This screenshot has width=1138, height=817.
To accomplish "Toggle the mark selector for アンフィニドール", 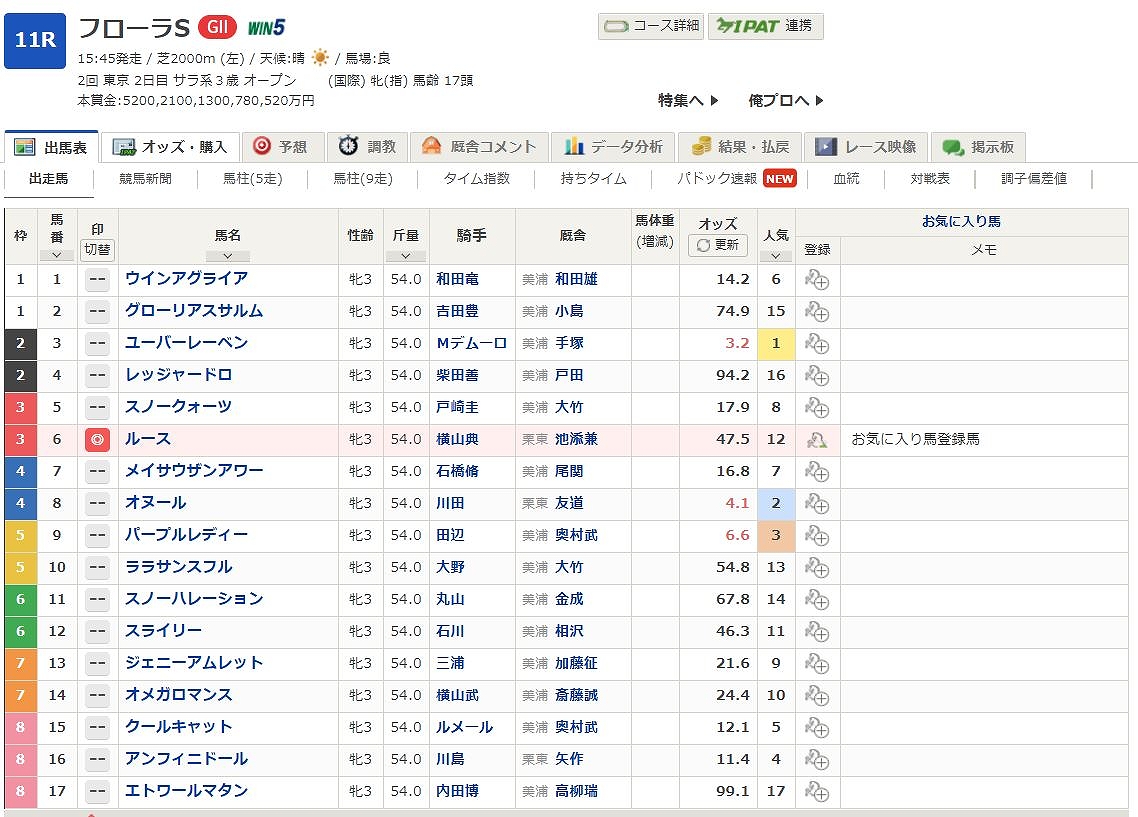I will coord(97,760).
